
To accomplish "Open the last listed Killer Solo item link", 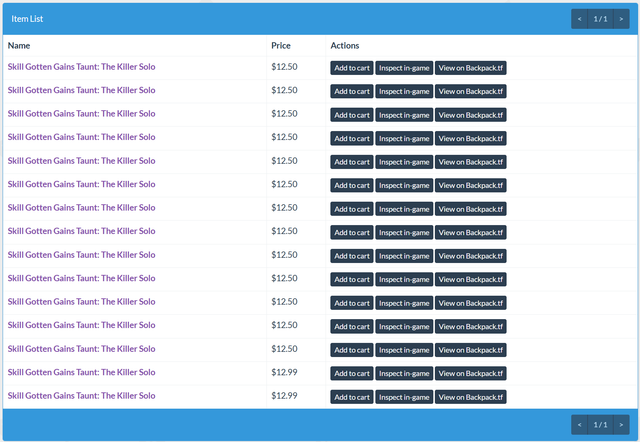I will point(81,395).
